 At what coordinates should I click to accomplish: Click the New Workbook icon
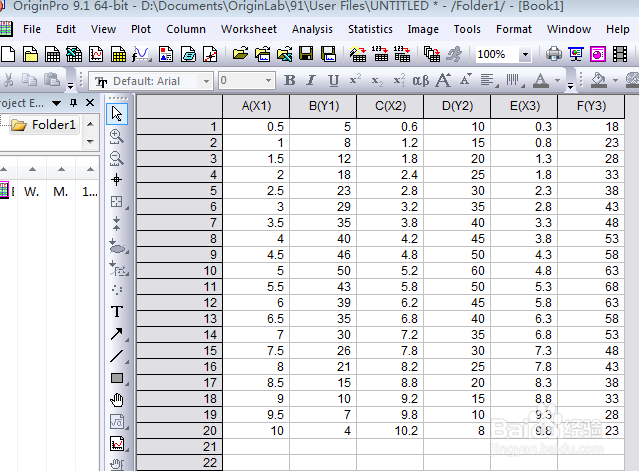tap(52, 54)
